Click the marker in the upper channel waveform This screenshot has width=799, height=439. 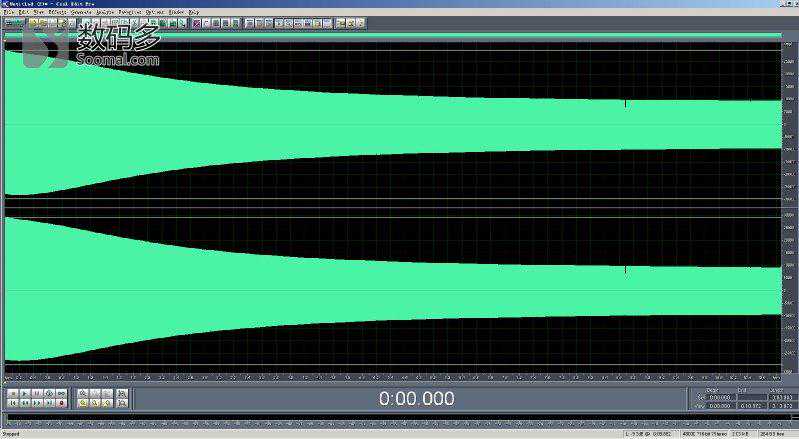626,103
